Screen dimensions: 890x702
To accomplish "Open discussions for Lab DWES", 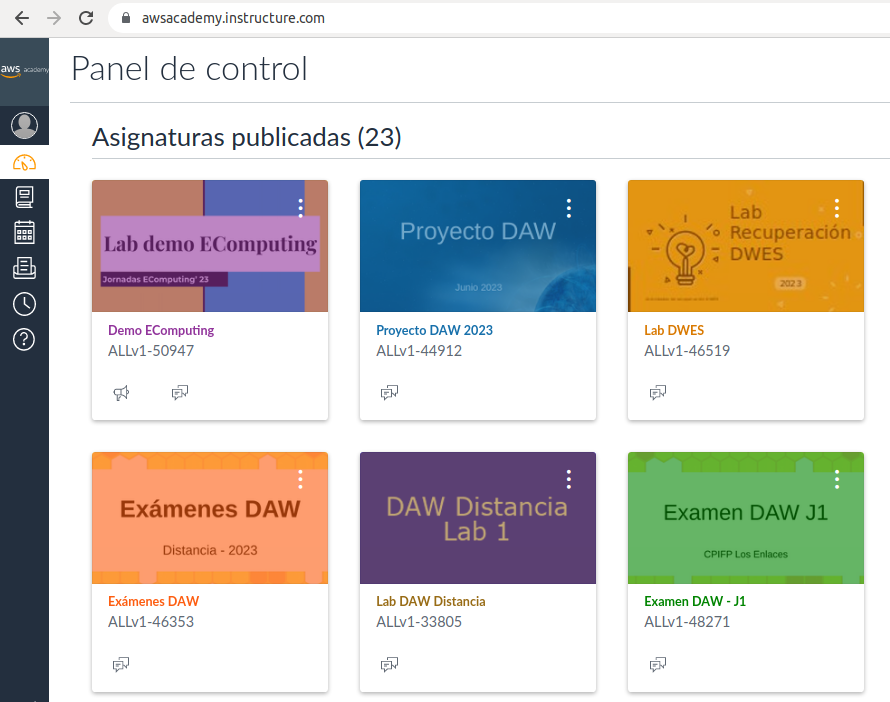I will [657, 392].
